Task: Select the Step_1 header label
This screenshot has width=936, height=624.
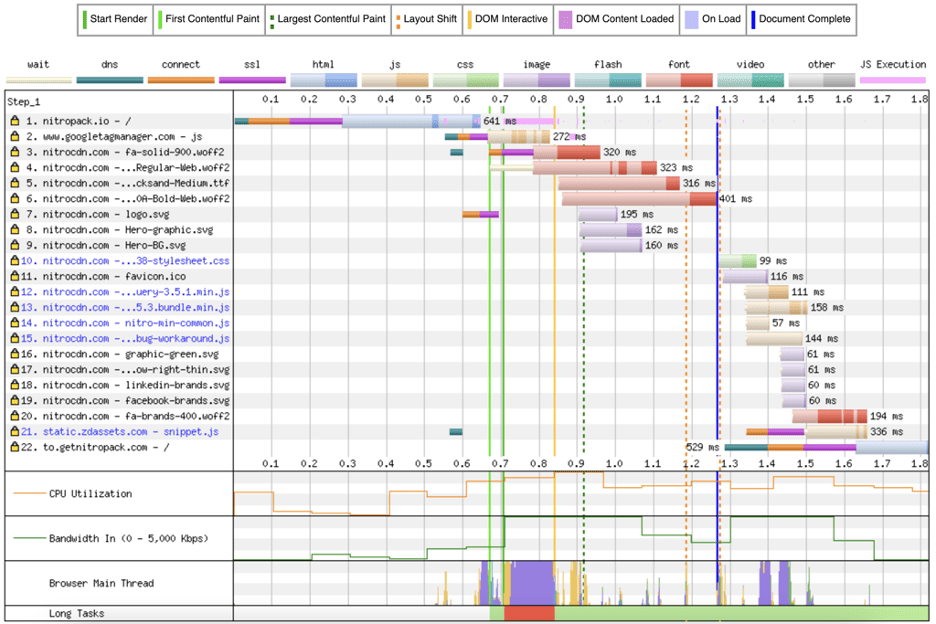Action: point(25,102)
